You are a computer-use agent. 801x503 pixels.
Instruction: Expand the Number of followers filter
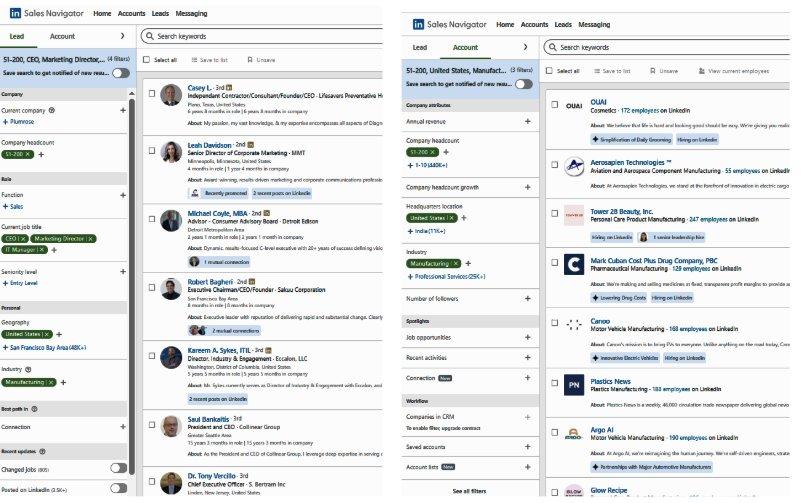point(528,298)
